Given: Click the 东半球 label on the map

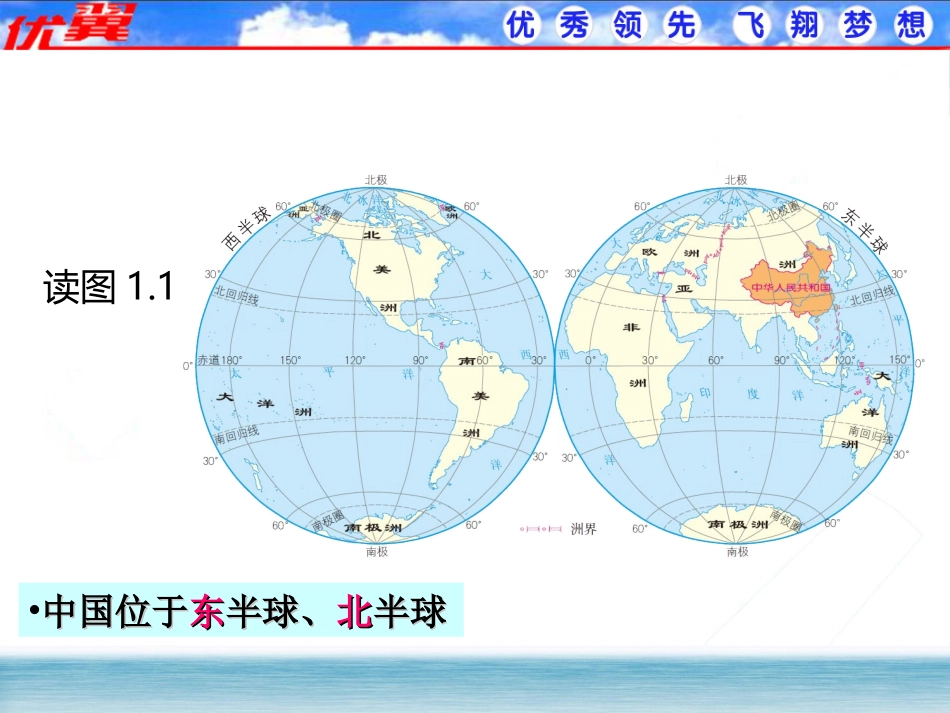Looking at the screenshot, I should pos(866,230).
